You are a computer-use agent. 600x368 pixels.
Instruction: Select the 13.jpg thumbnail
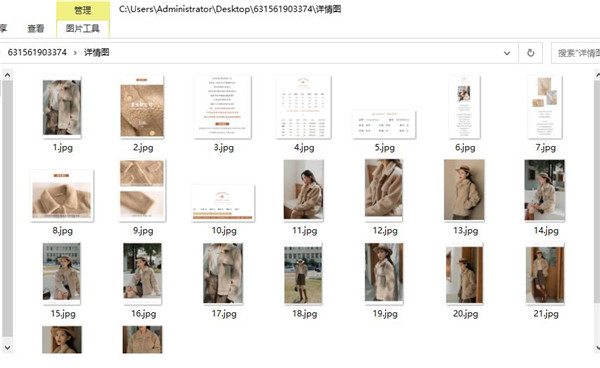tap(464, 191)
